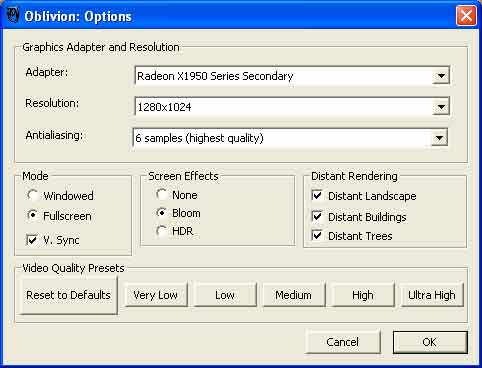
Task: Click the Reset to Defaults button
Action: point(68,295)
